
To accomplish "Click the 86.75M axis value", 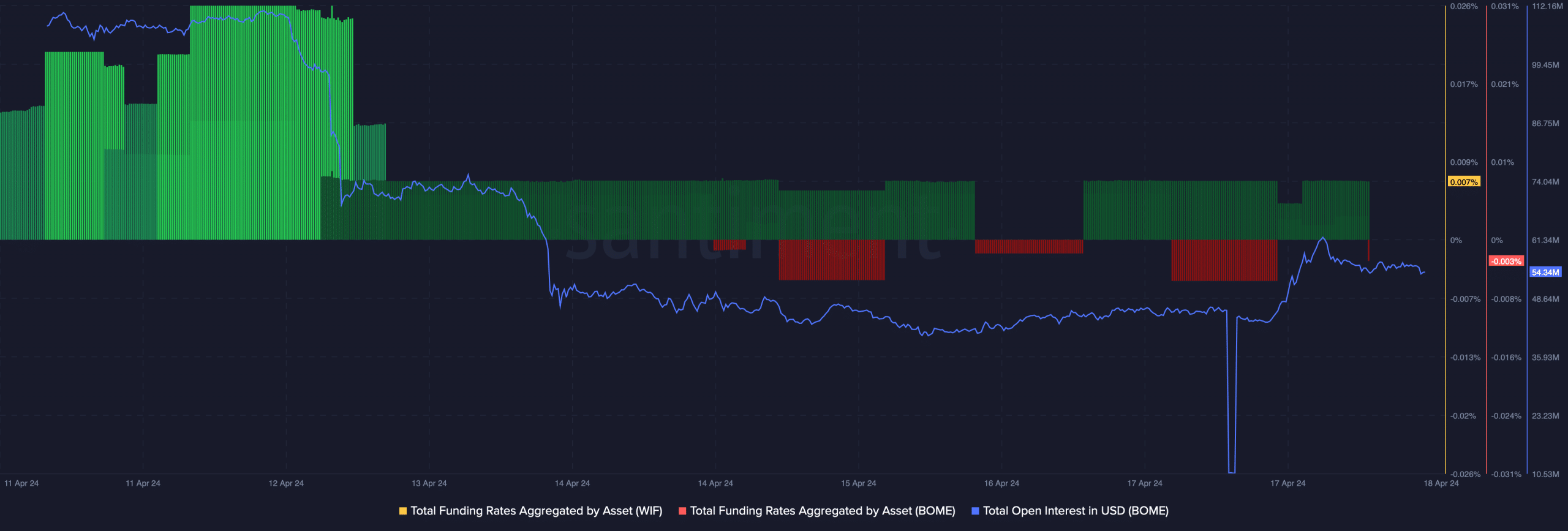I will pyautogui.click(x=1545, y=124).
